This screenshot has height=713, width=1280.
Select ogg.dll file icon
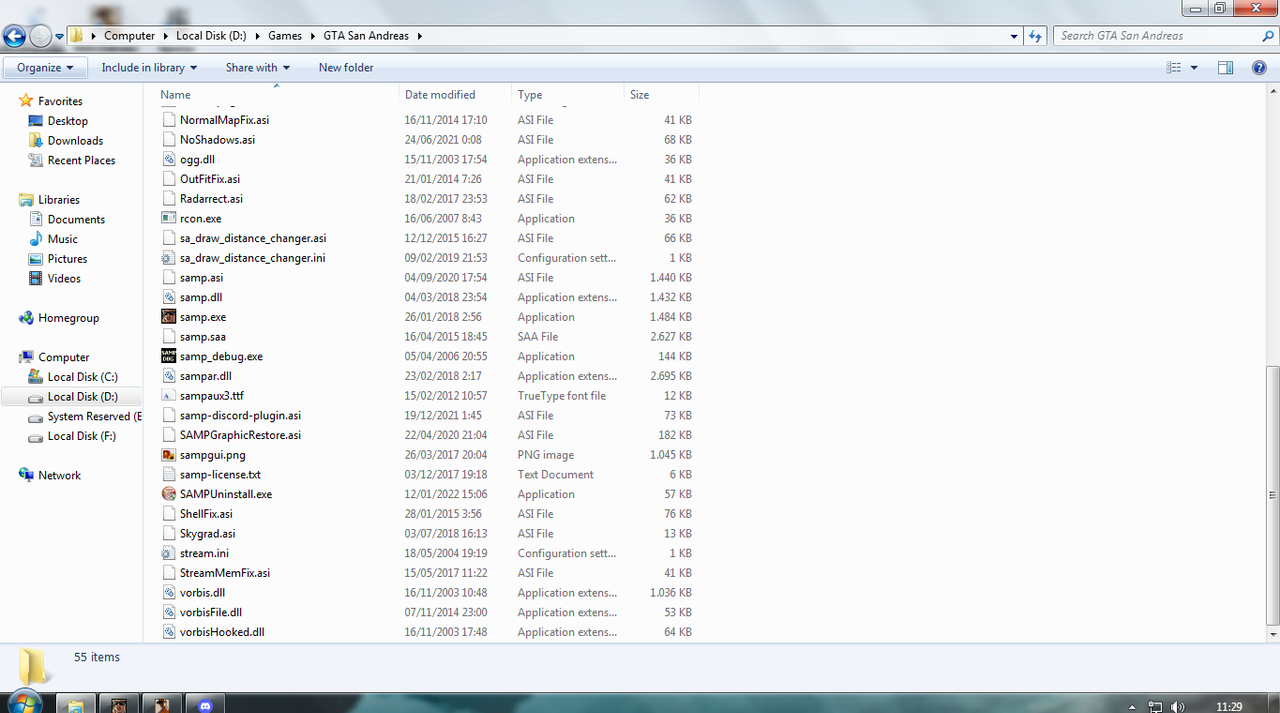coord(169,159)
